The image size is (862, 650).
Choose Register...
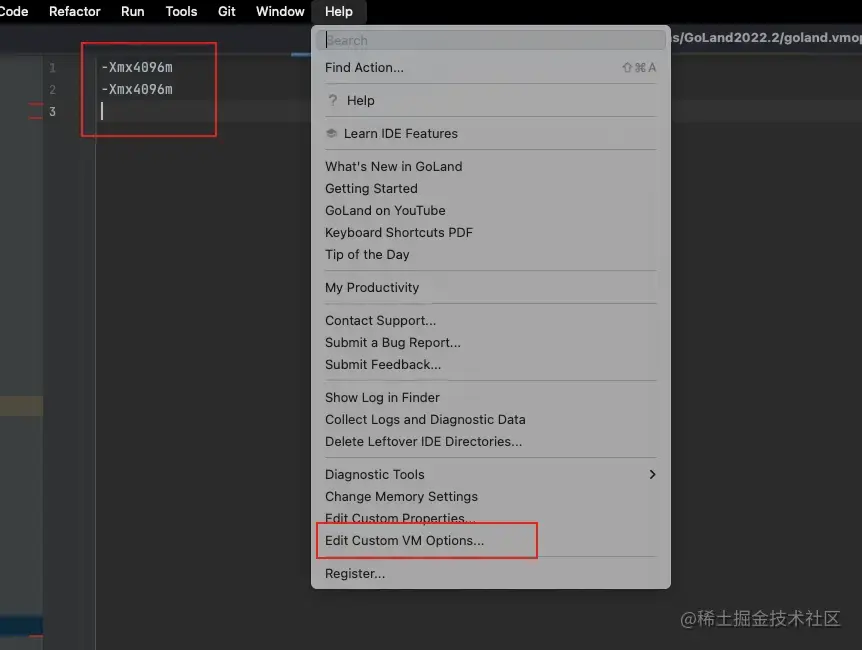click(x=490, y=574)
